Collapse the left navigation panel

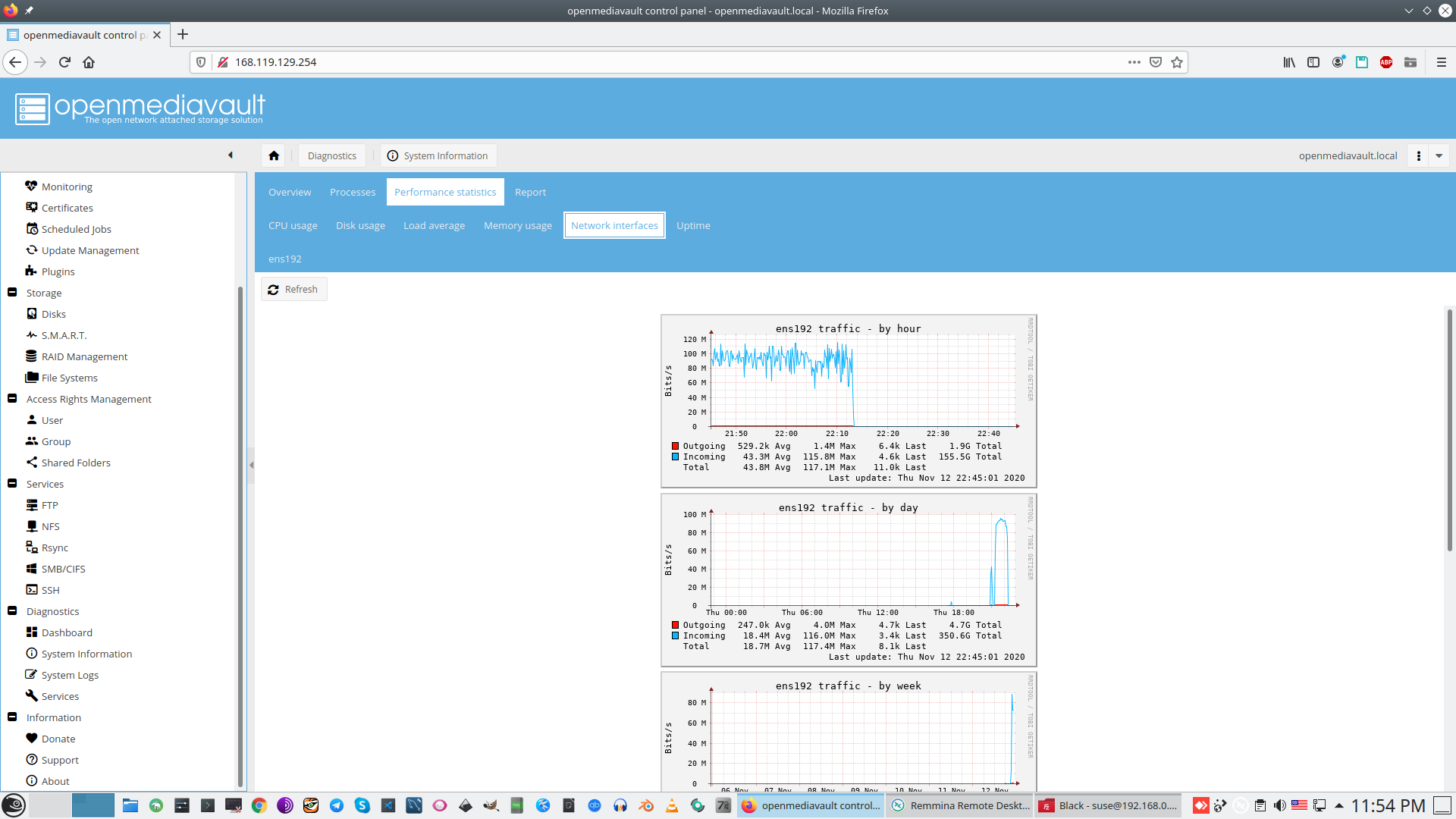(231, 155)
